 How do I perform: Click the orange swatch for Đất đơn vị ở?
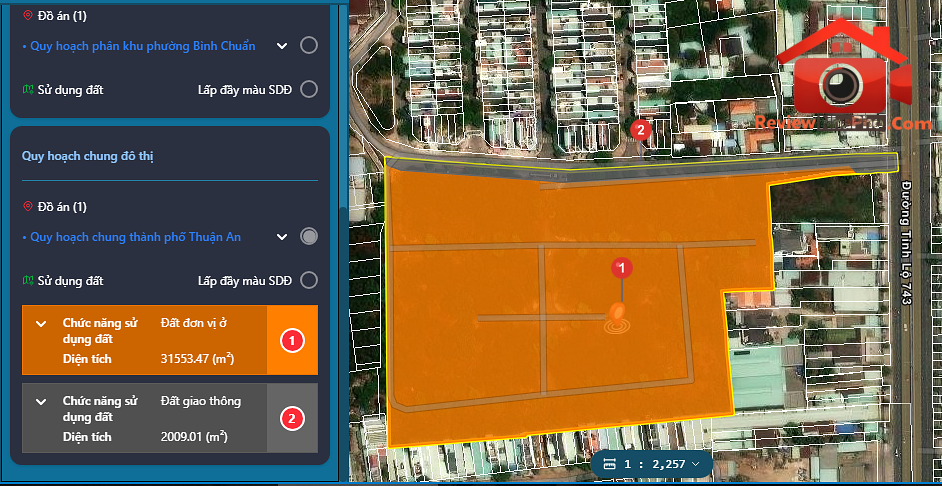tap(292, 340)
